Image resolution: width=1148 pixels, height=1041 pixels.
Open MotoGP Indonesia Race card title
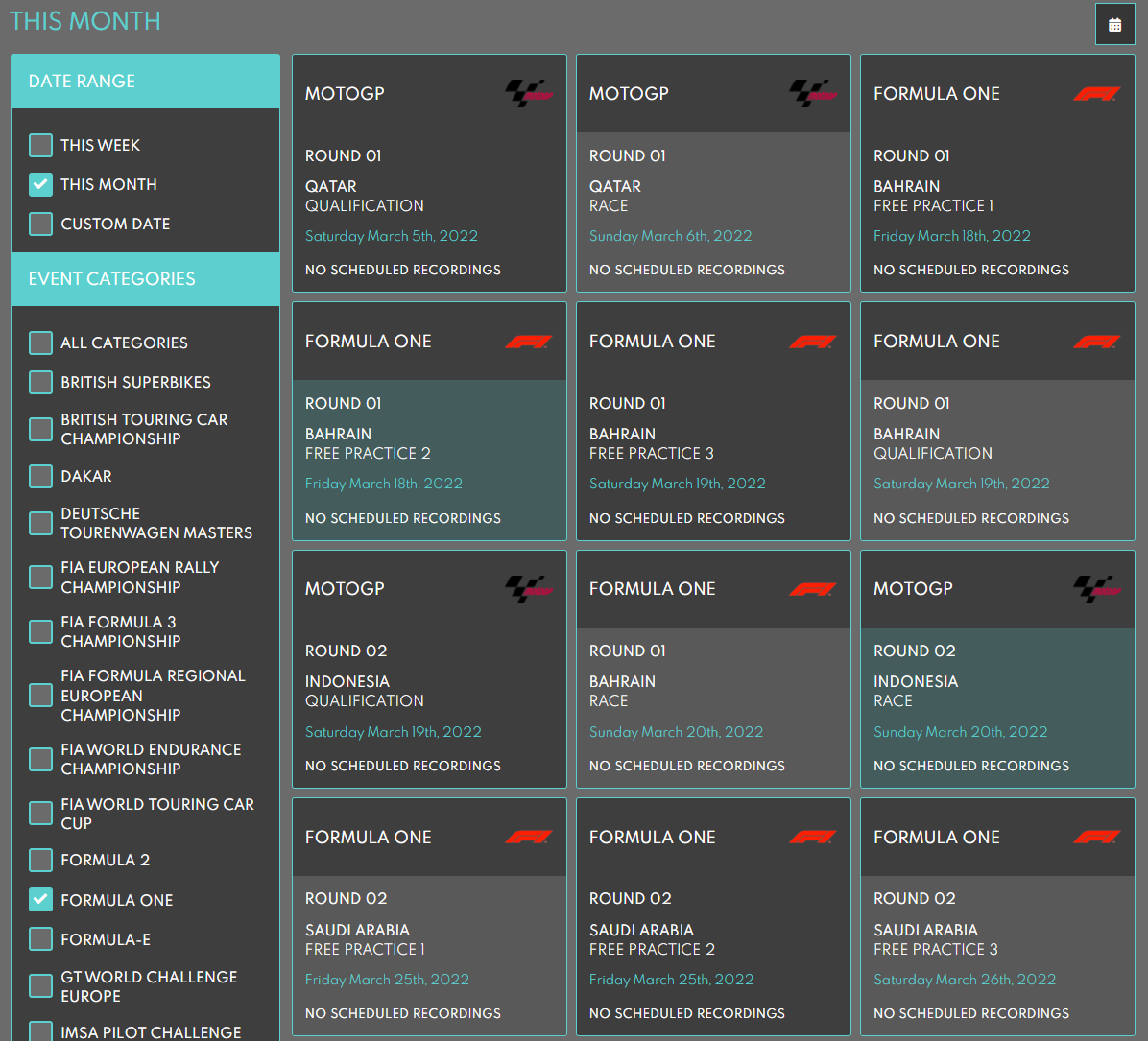point(913,588)
